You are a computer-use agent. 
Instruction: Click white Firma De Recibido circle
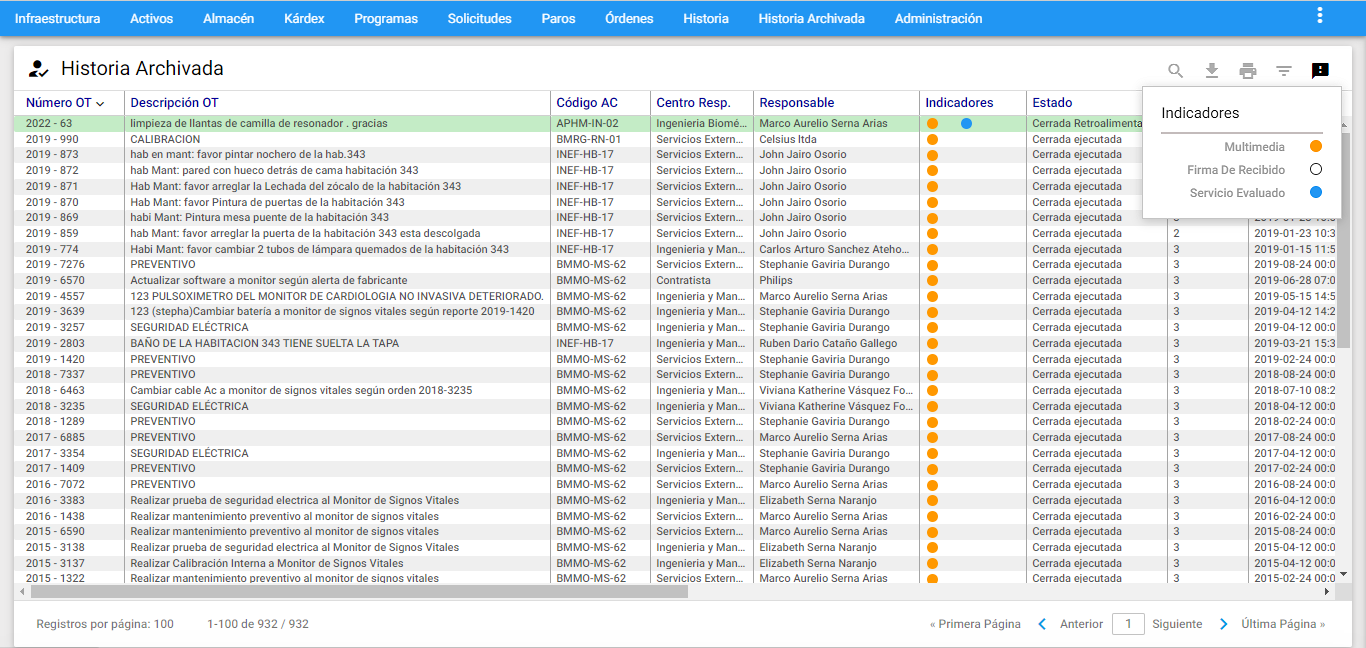click(x=1316, y=170)
